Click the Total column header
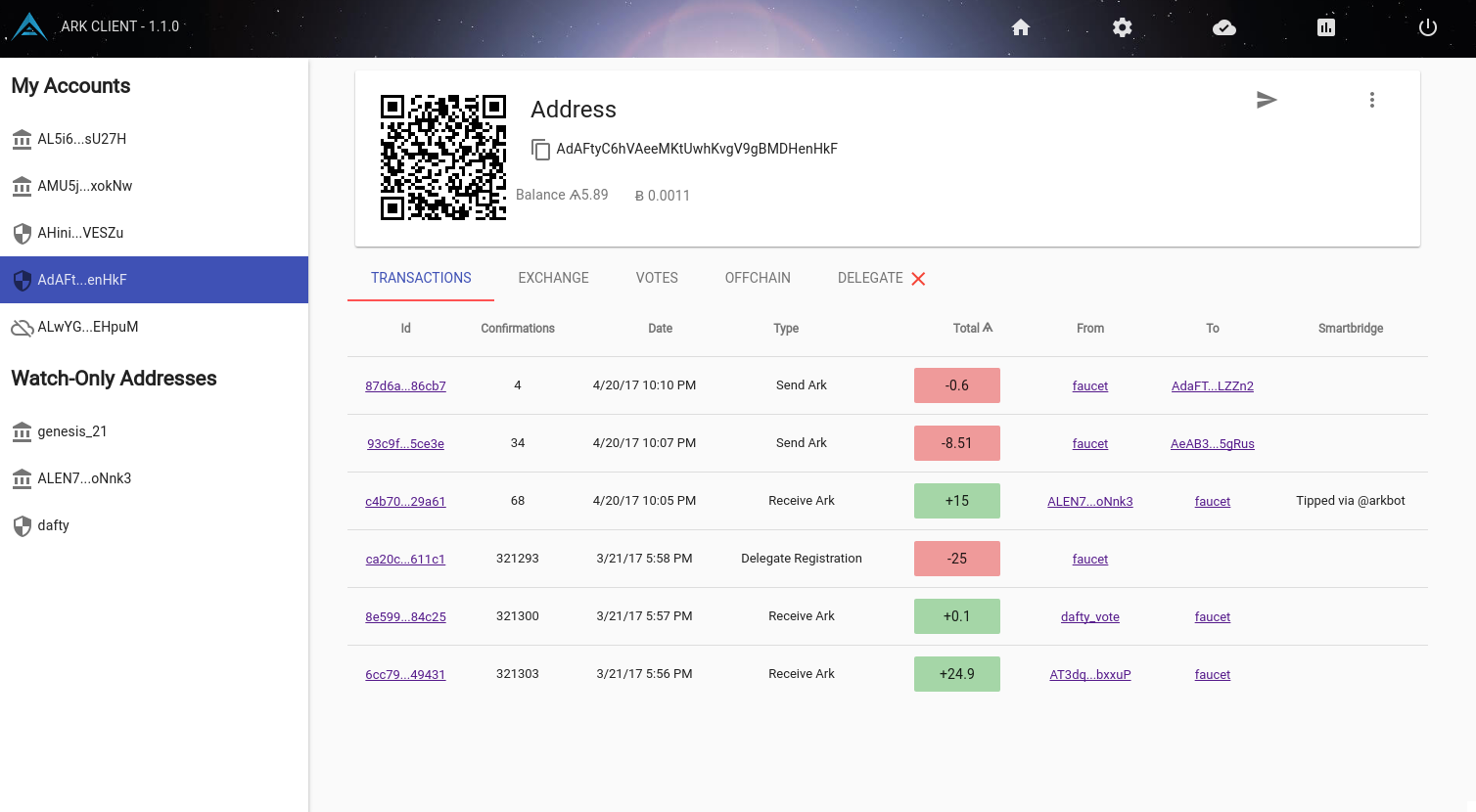Viewport: 1476px width, 812px height. point(973,329)
